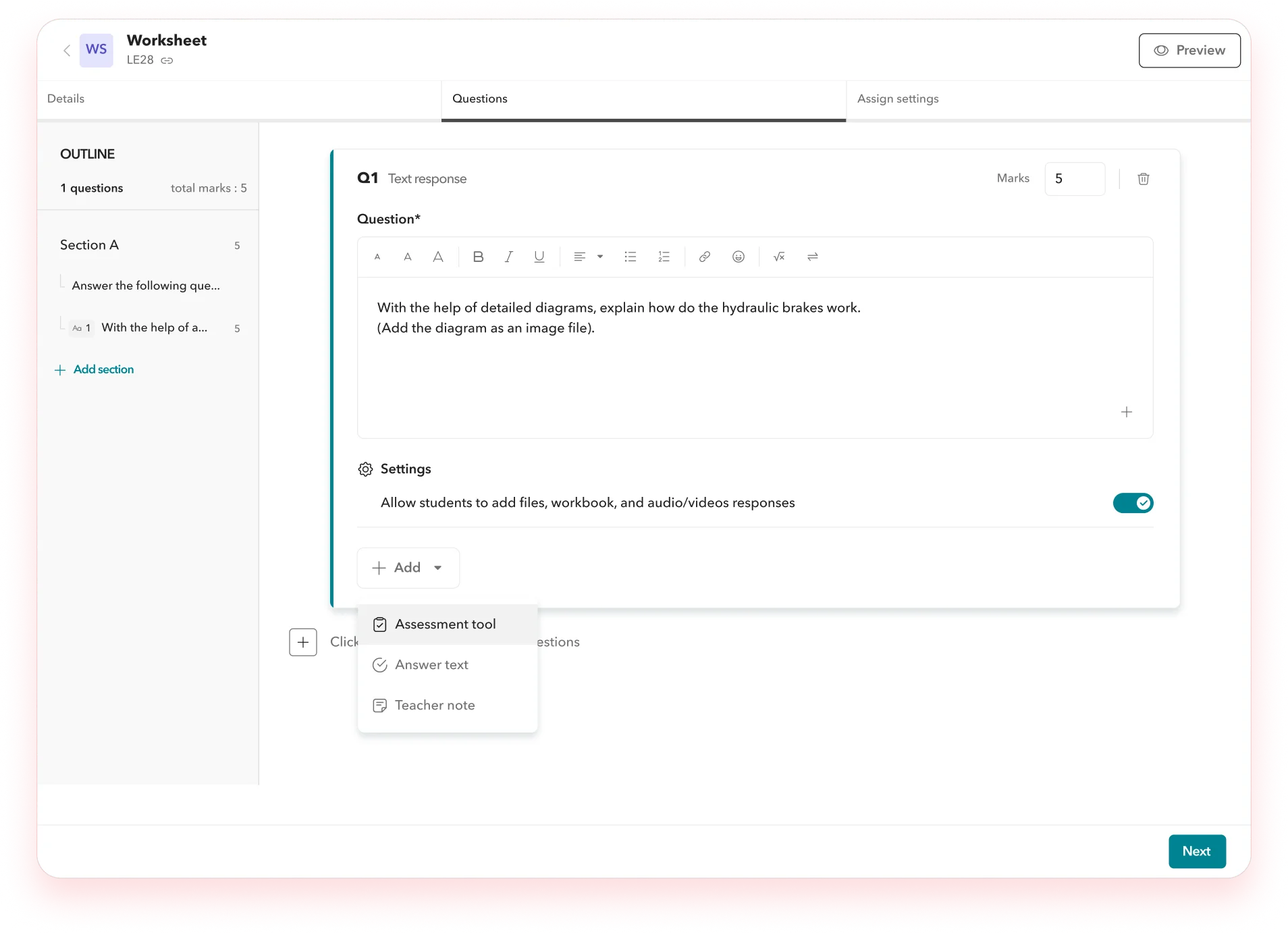Viewport: 1288px width, 933px height.
Task: Toggle underline formatting icon
Action: point(539,257)
